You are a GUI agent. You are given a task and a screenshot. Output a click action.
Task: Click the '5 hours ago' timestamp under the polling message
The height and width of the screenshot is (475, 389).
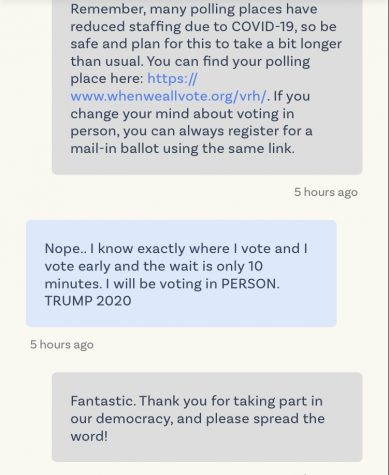coord(326,192)
